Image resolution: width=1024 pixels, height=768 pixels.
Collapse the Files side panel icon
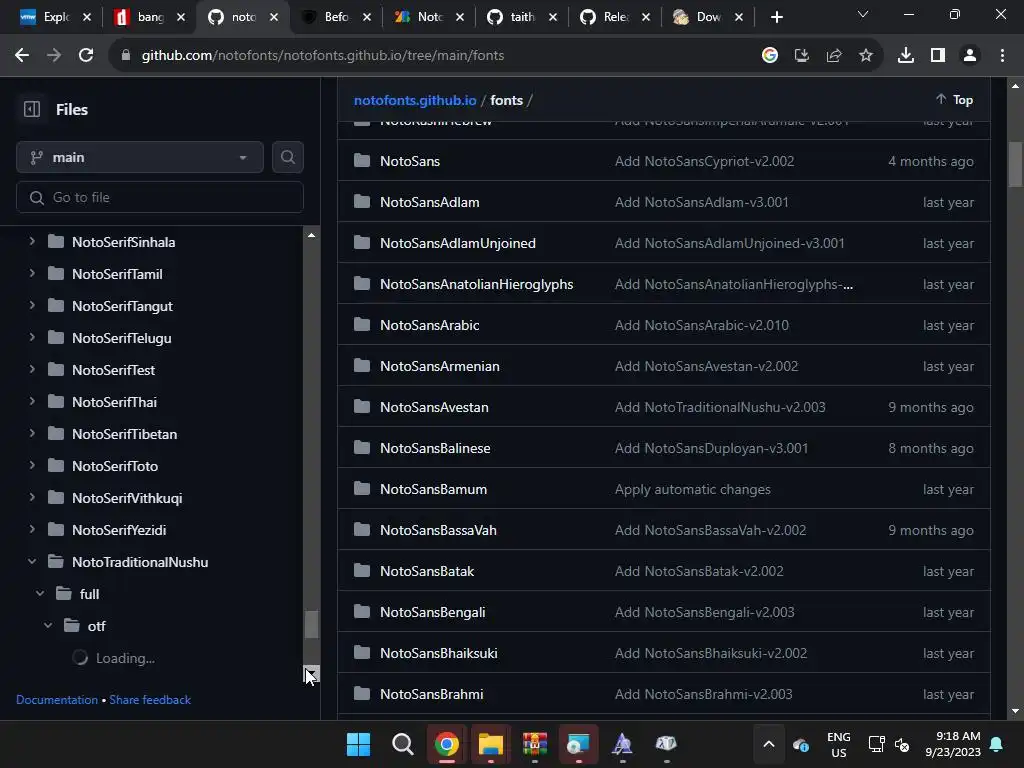[x=32, y=109]
